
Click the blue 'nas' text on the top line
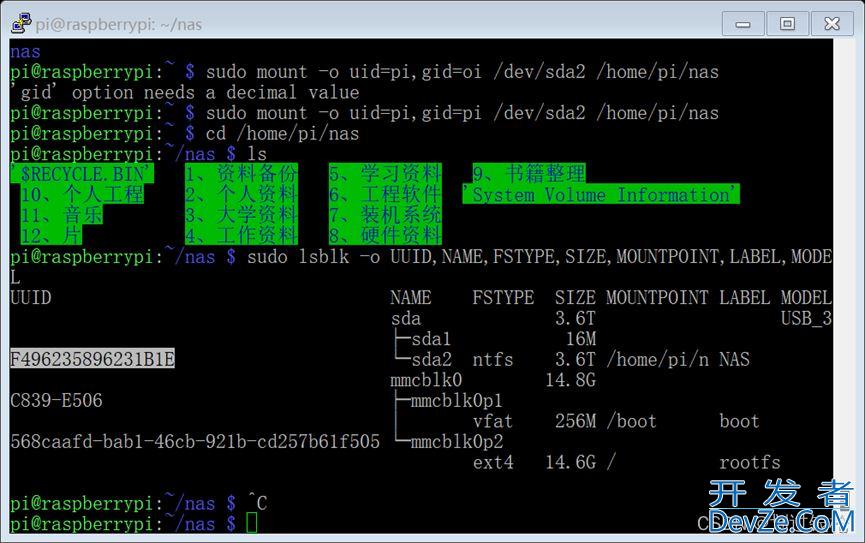click(x=25, y=52)
